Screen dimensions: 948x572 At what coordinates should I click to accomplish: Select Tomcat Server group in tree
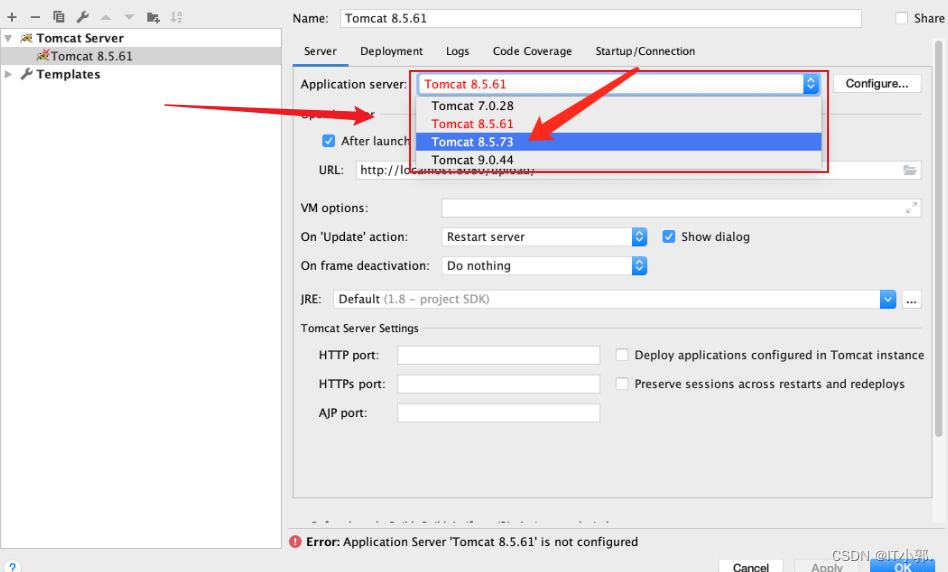coord(79,38)
